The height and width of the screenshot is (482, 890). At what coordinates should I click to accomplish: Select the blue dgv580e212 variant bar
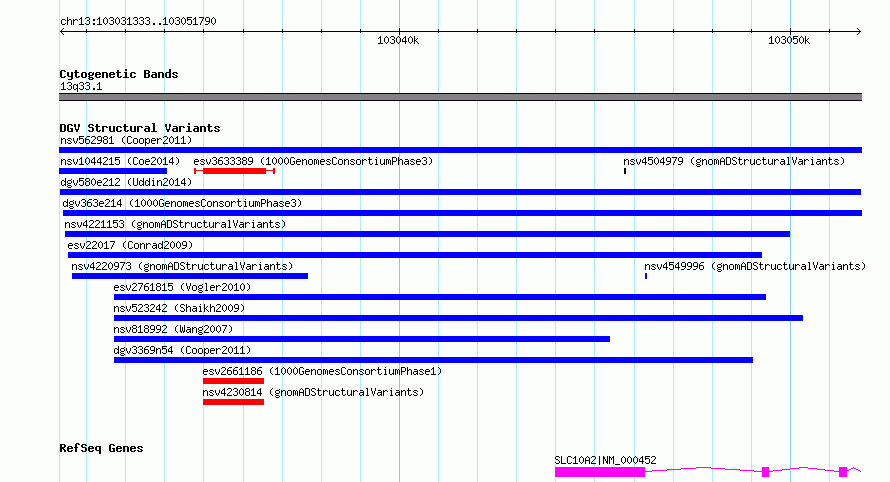(x=460, y=192)
